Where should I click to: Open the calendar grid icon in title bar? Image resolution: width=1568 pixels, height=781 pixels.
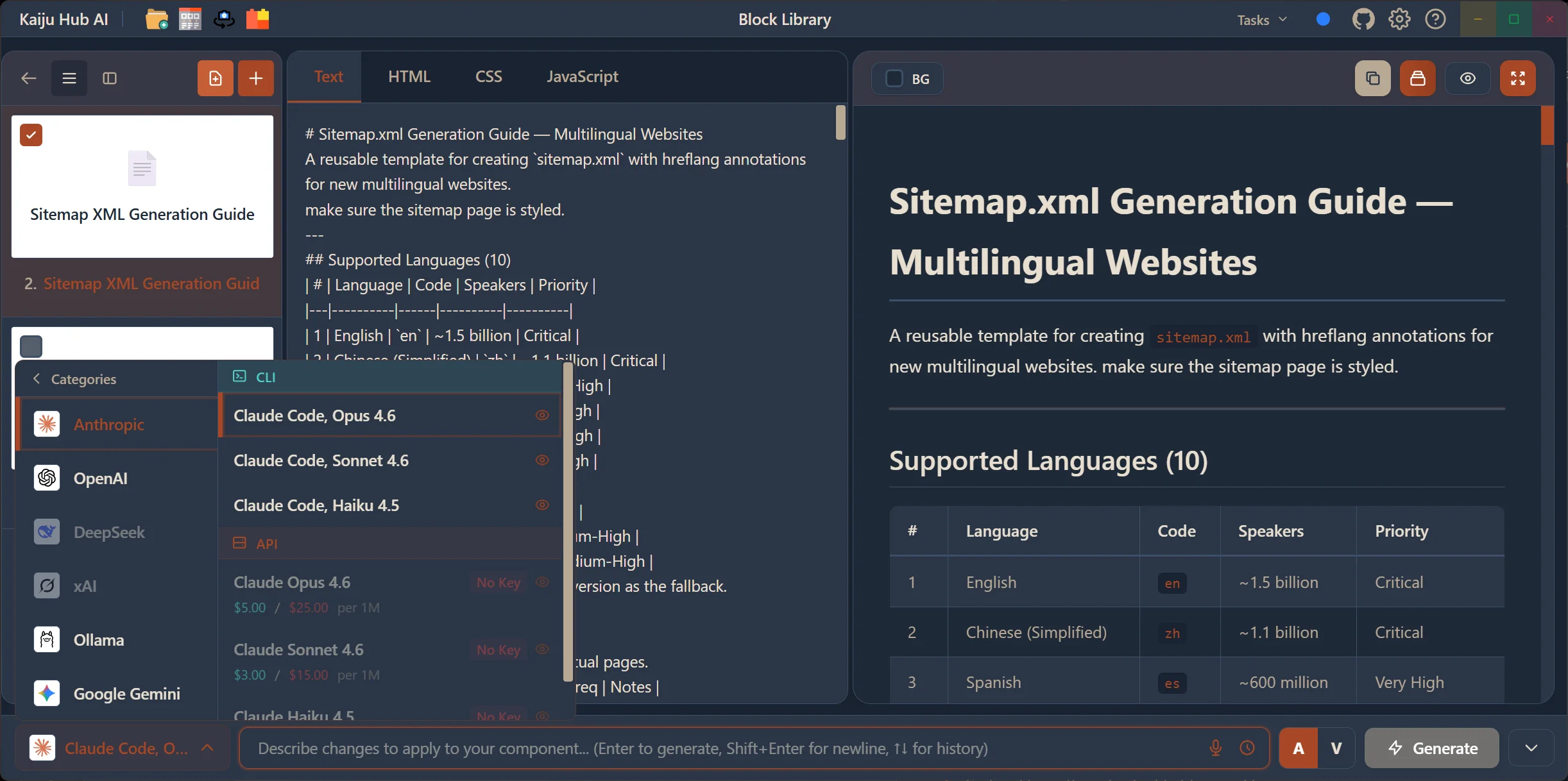190,19
